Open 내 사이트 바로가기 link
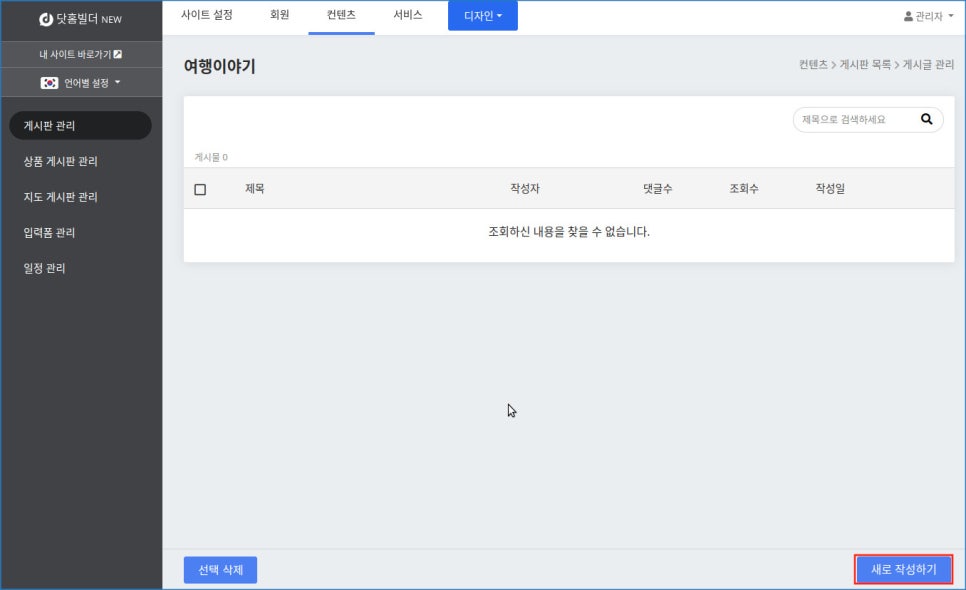The width and height of the screenshot is (966, 590). [80, 54]
